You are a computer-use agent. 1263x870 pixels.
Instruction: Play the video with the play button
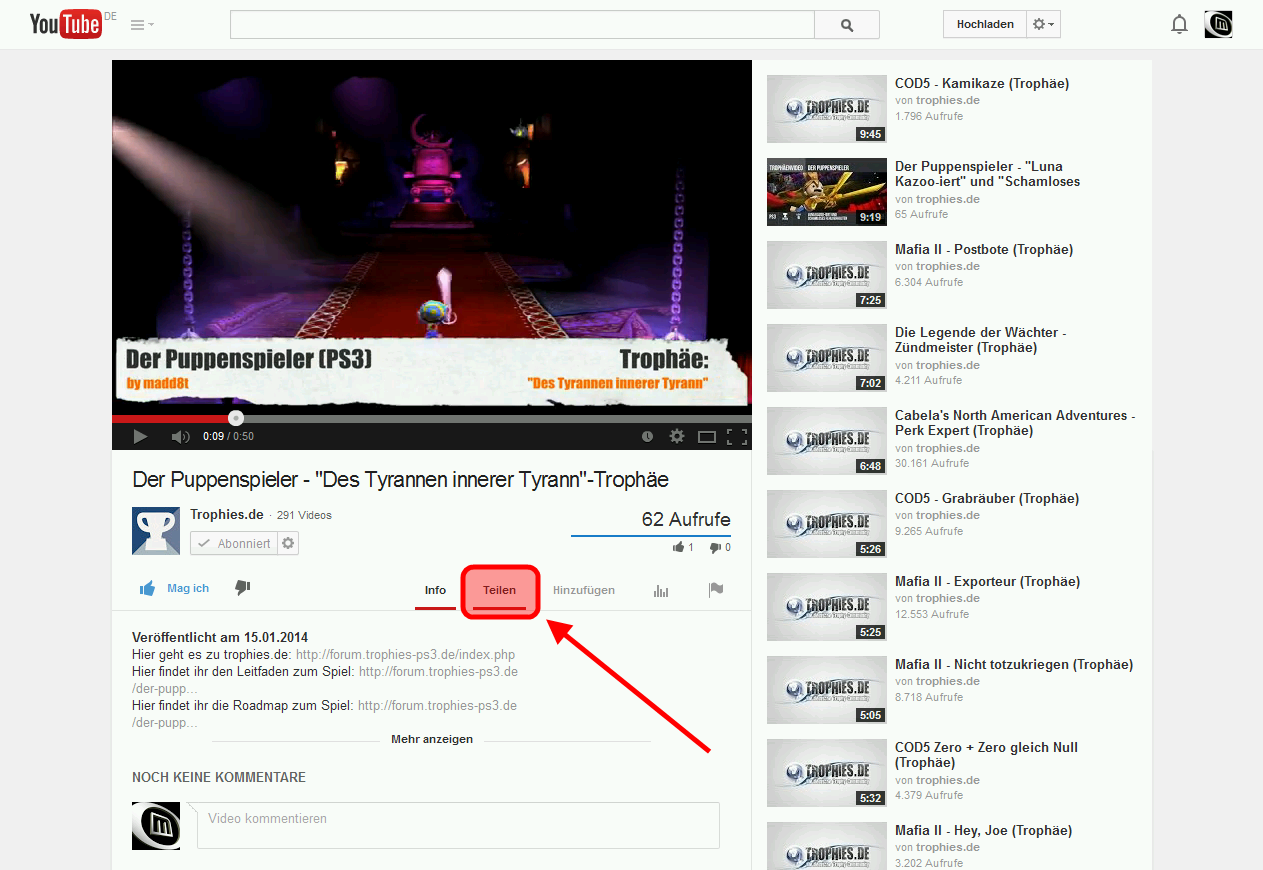139,435
